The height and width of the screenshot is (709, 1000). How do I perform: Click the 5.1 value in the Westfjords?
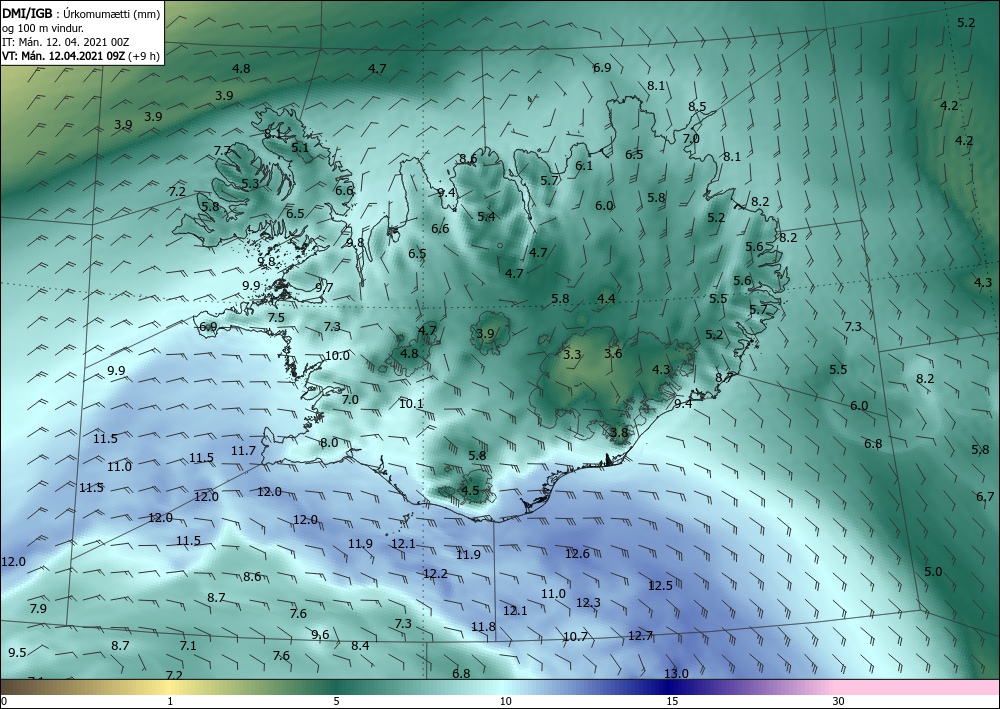[x=300, y=147]
